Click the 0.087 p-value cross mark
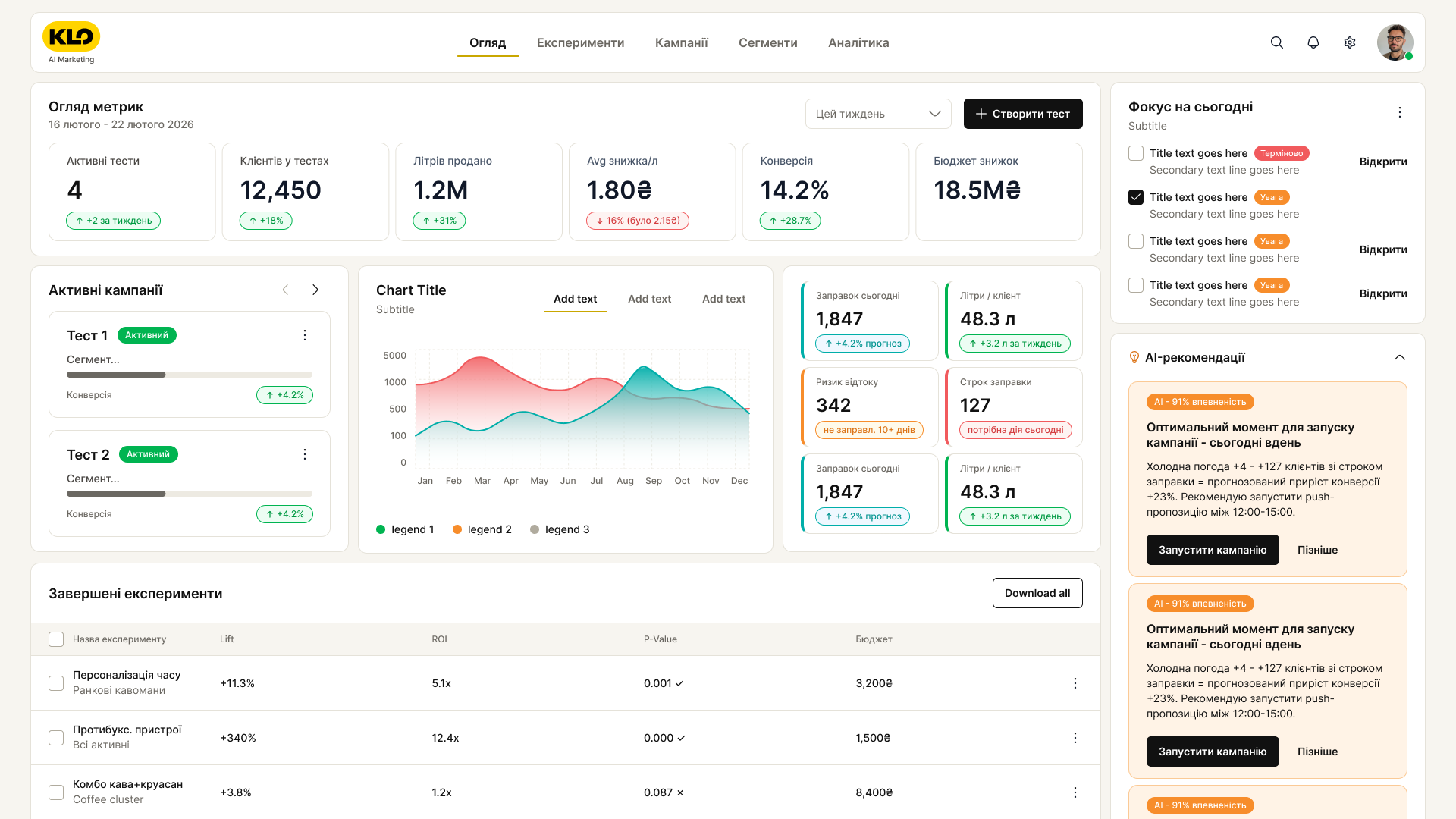Viewport: 1456px width, 819px height. pos(680,792)
